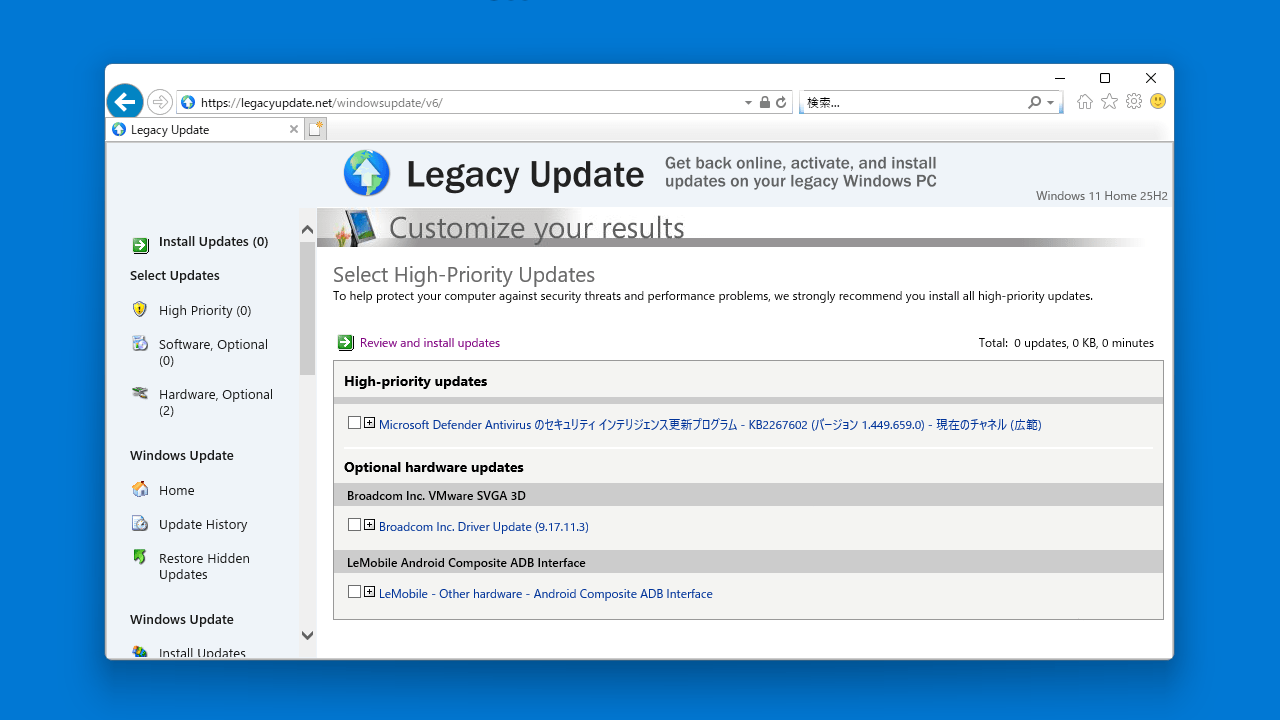Click the magnifier search icon
Screen dimensions: 1280x720
[1035, 102]
